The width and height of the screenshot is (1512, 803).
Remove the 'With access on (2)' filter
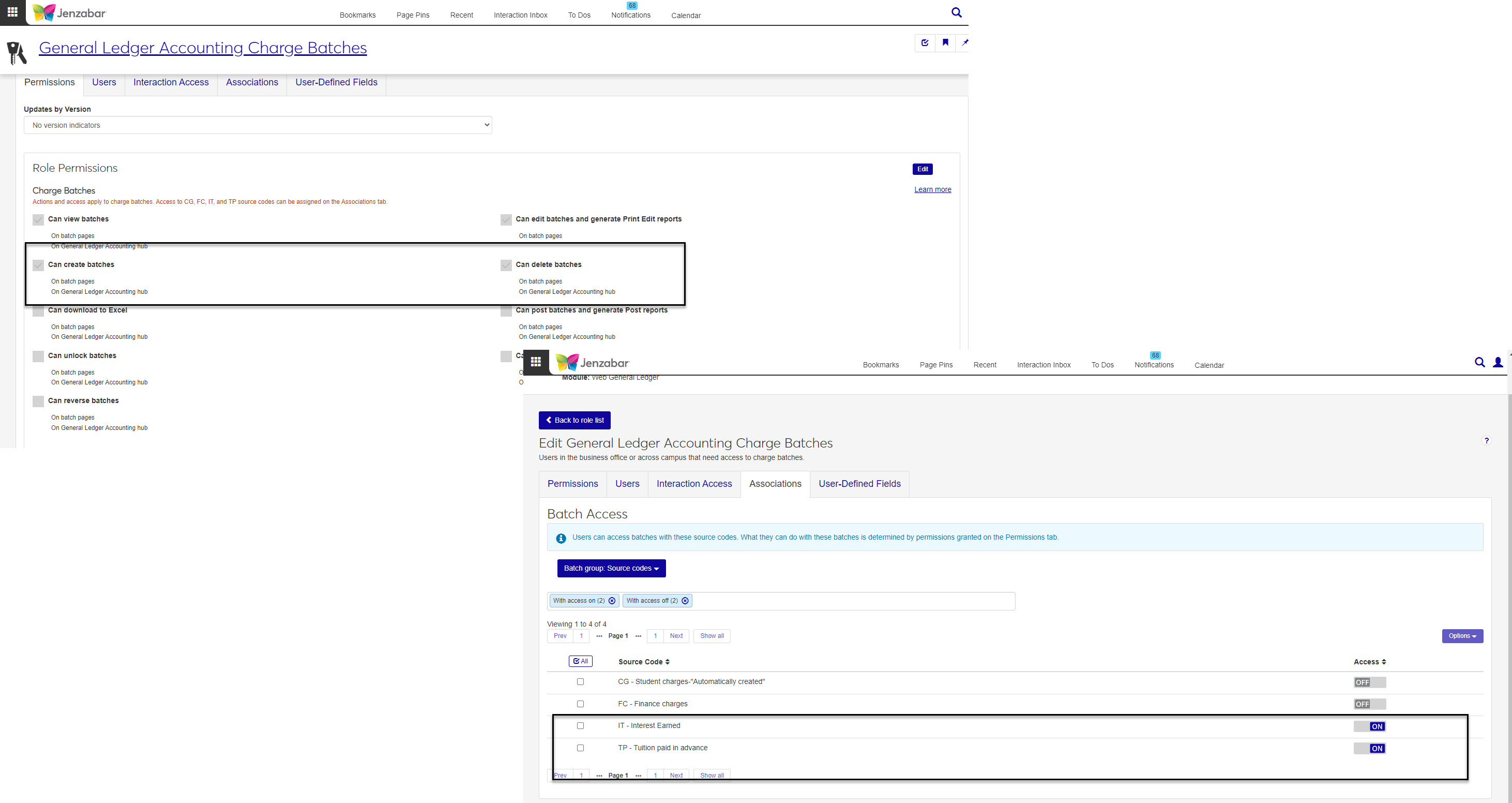pos(612,600)
